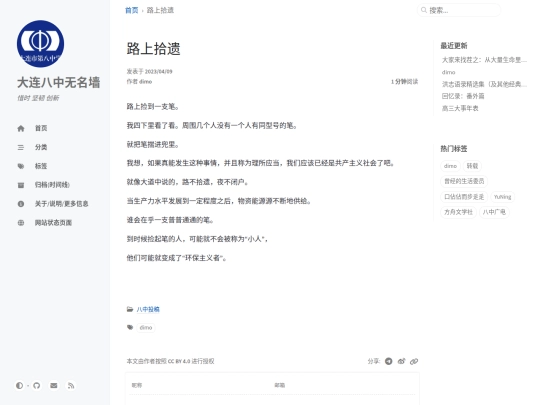Click the 发表于 2023/04/09 date

pos(149,71)
